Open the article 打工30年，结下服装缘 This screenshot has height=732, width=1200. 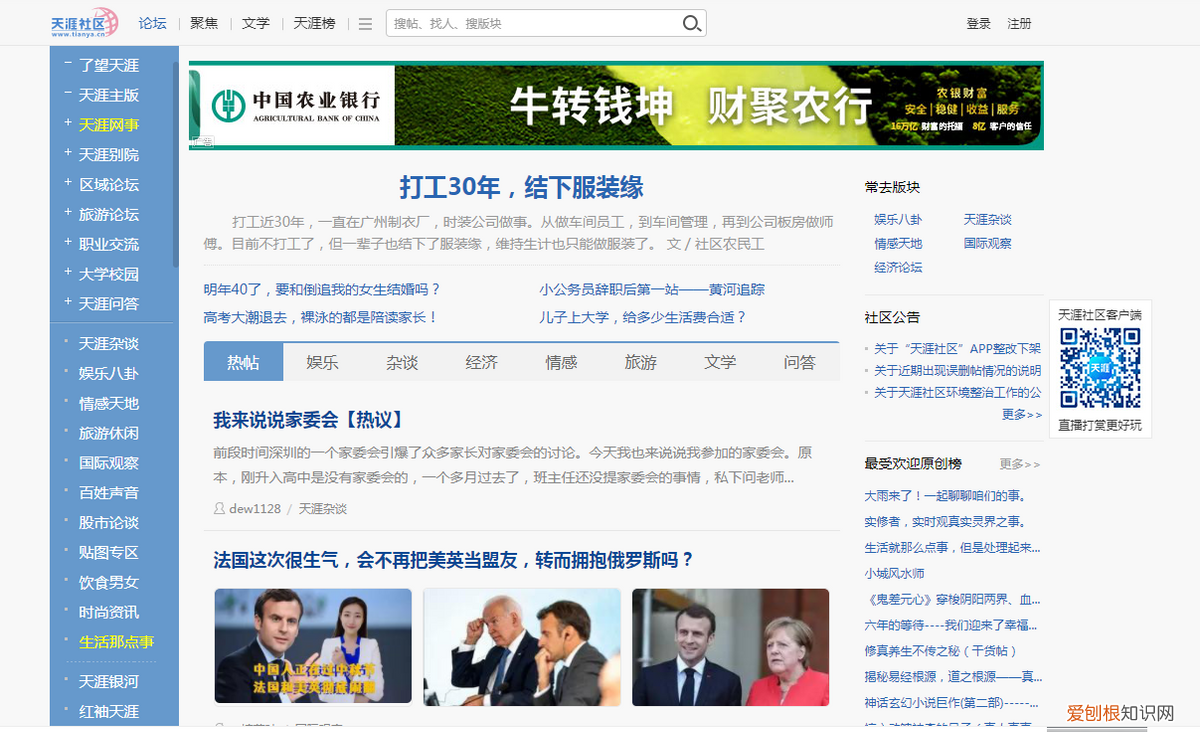(521, 188)
